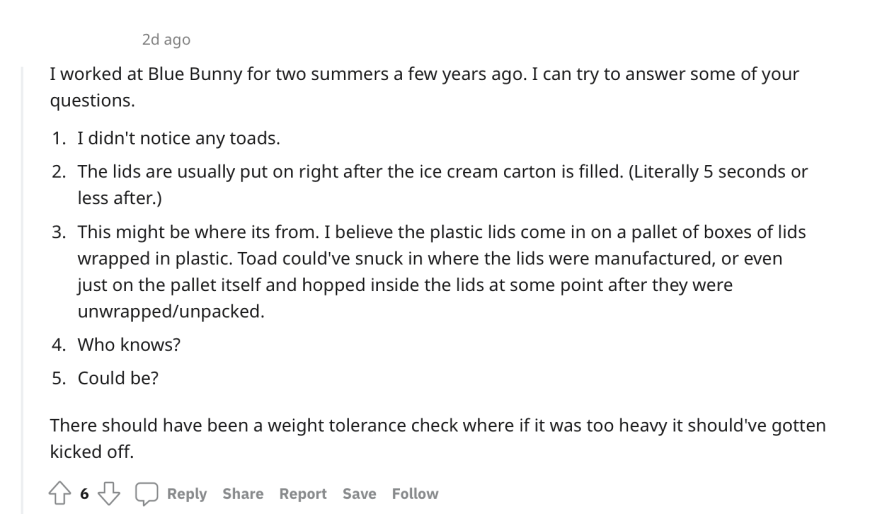Viewport: 870px width, 514px height.
Task: Click the word 'unwrapped/unpacked.' in item three
Action: [x=171, y=311]
